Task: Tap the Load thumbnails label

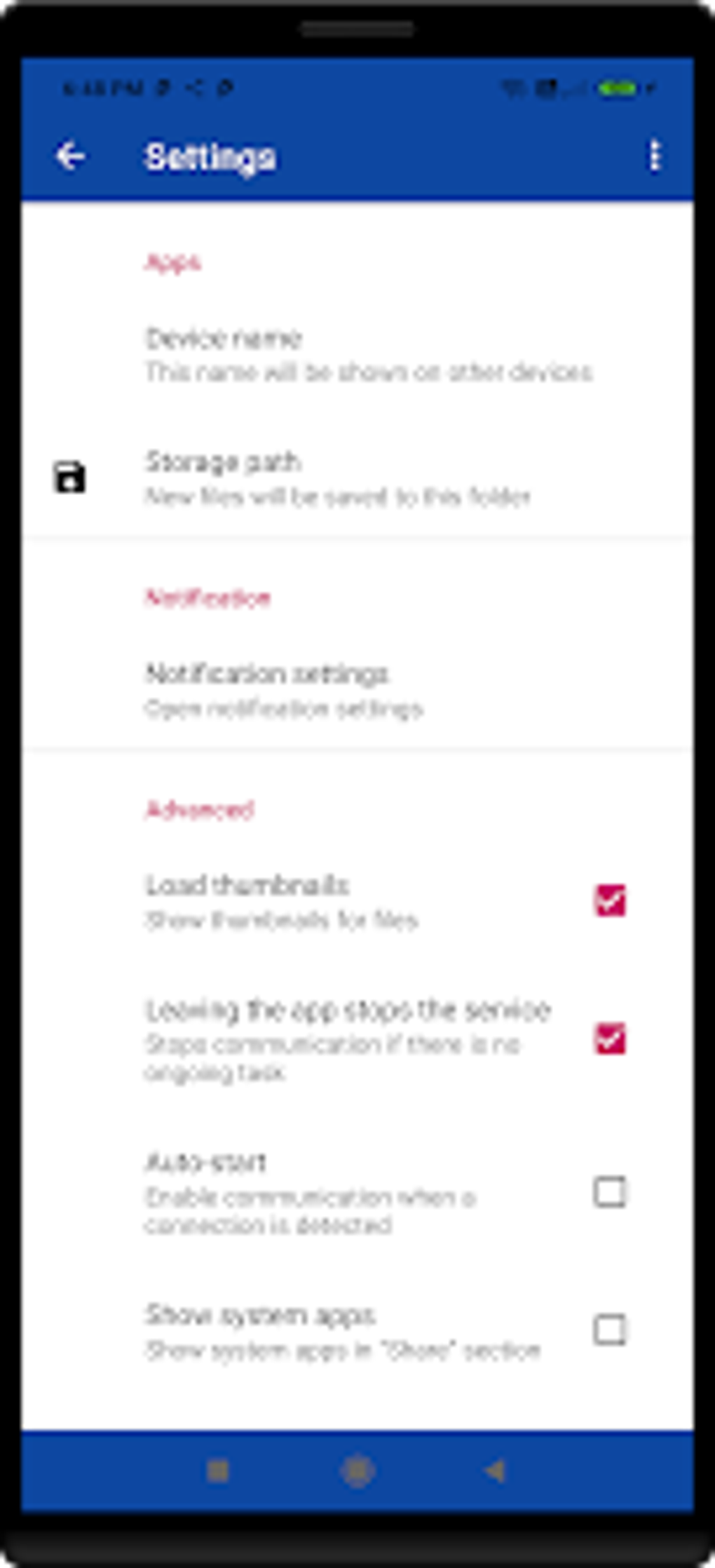Action: (247, 885)
